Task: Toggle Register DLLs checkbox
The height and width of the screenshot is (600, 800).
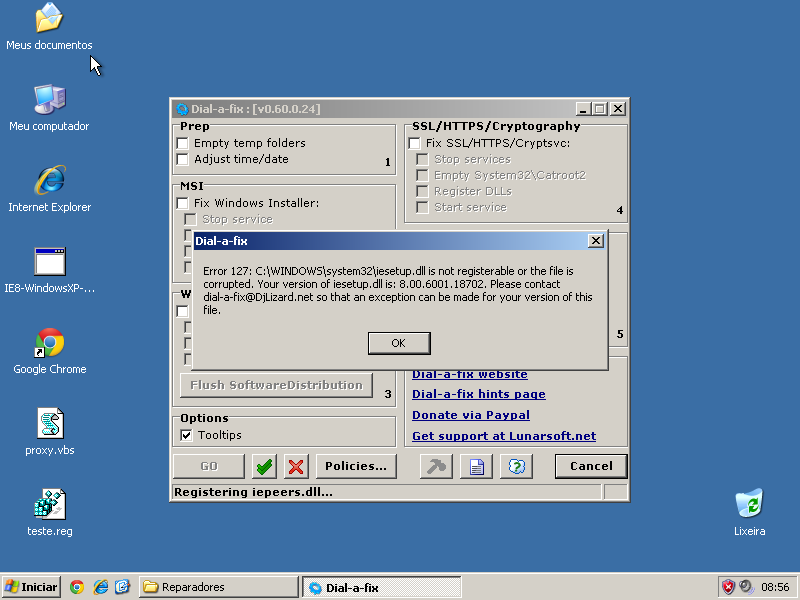Action: pos(422,191)
